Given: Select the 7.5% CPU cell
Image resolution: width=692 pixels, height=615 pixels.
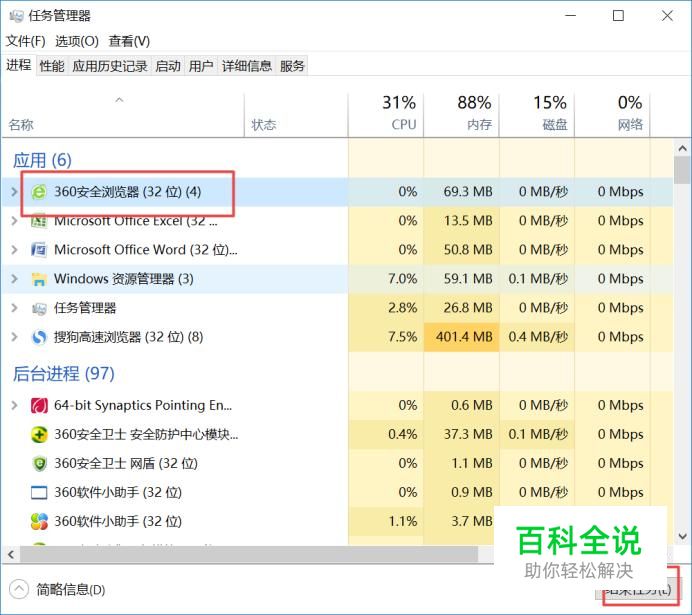Looking at the screenshot, I should pos(386,337).
